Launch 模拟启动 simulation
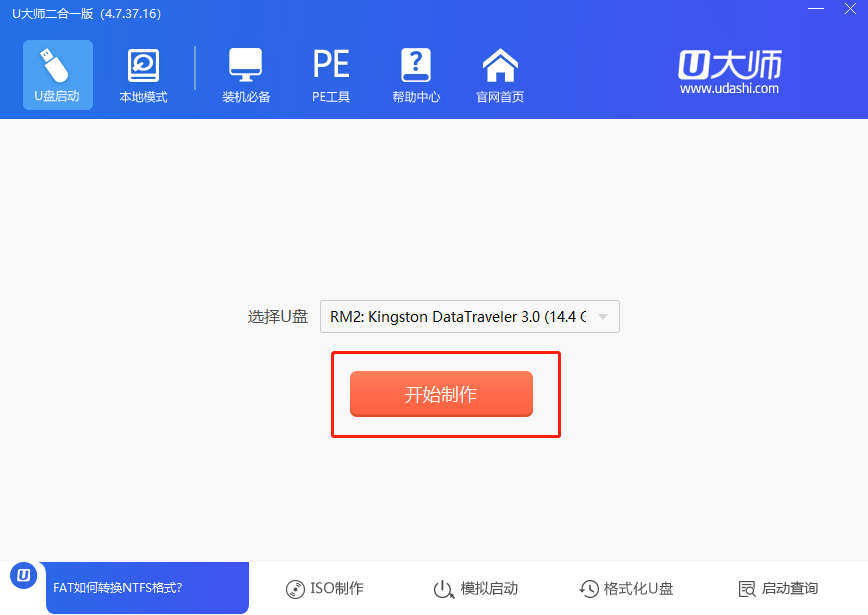This screenshot has height=615, width=868. [475, 588]
